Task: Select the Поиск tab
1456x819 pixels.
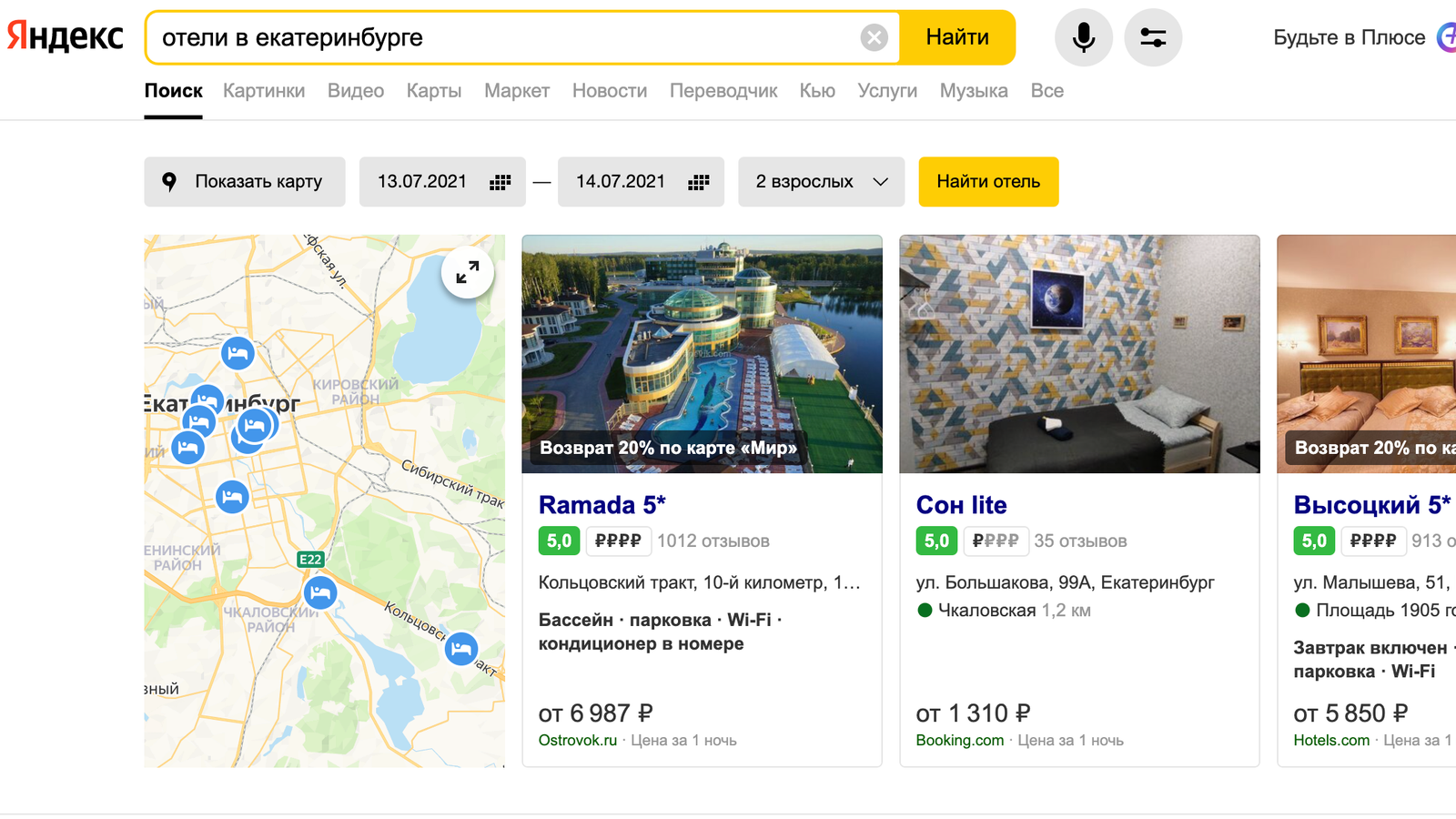Action: click(173, 91)
